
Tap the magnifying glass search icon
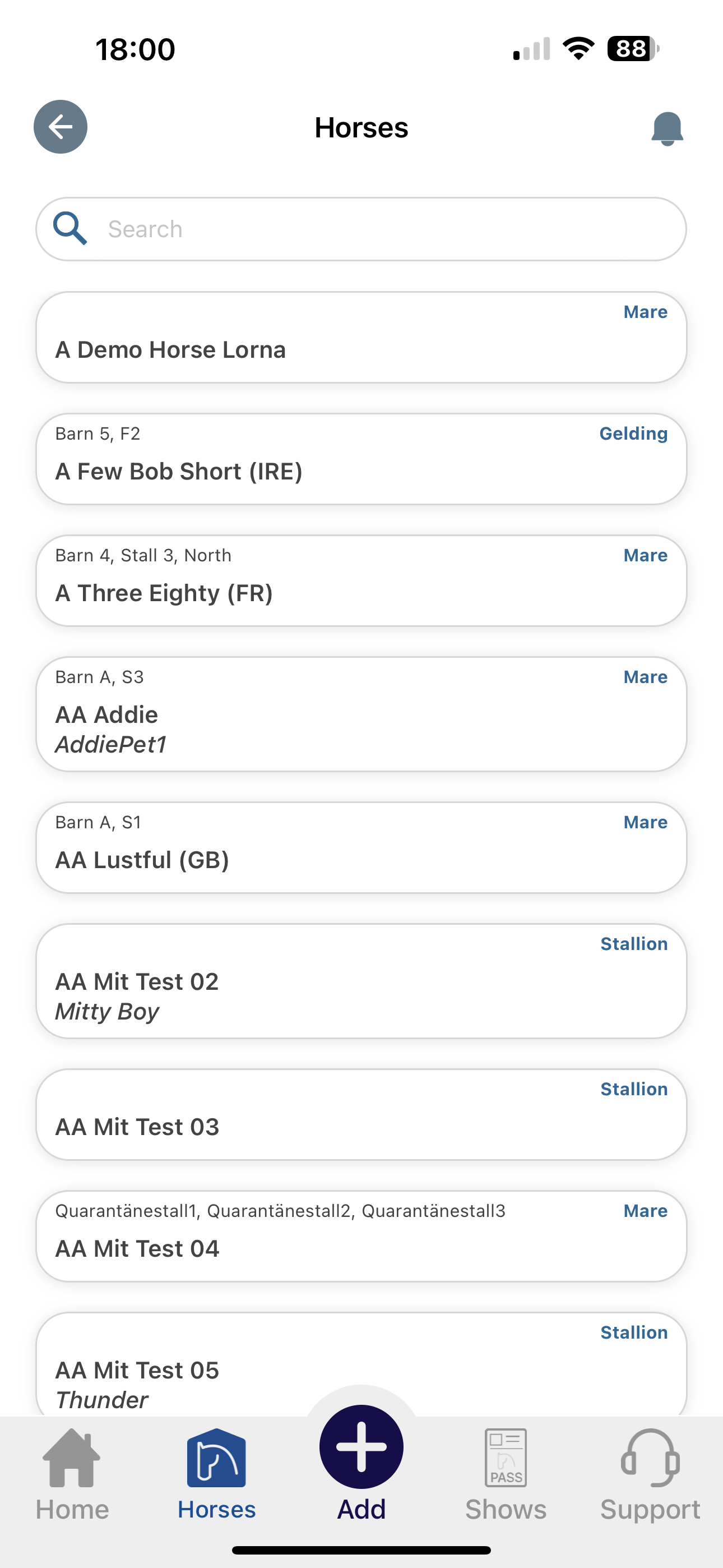coord(70,228)
